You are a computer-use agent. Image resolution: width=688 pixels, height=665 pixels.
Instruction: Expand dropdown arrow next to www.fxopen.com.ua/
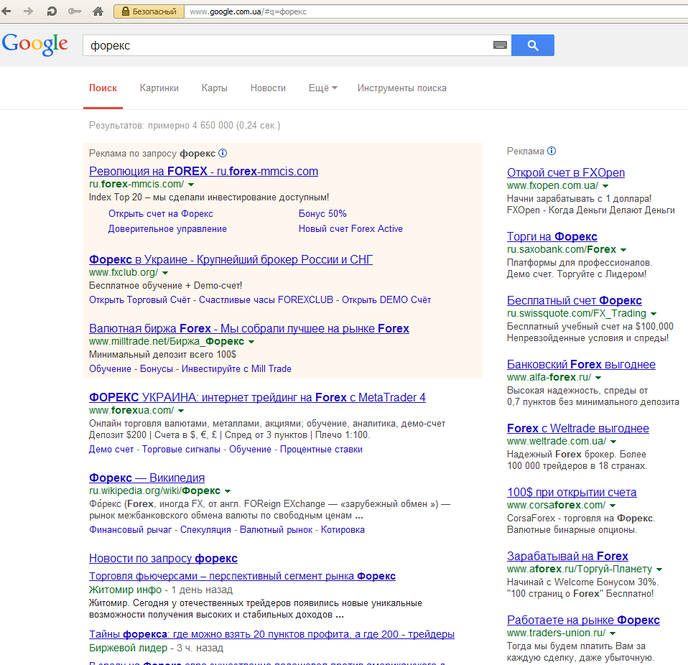tap(606, 186)
